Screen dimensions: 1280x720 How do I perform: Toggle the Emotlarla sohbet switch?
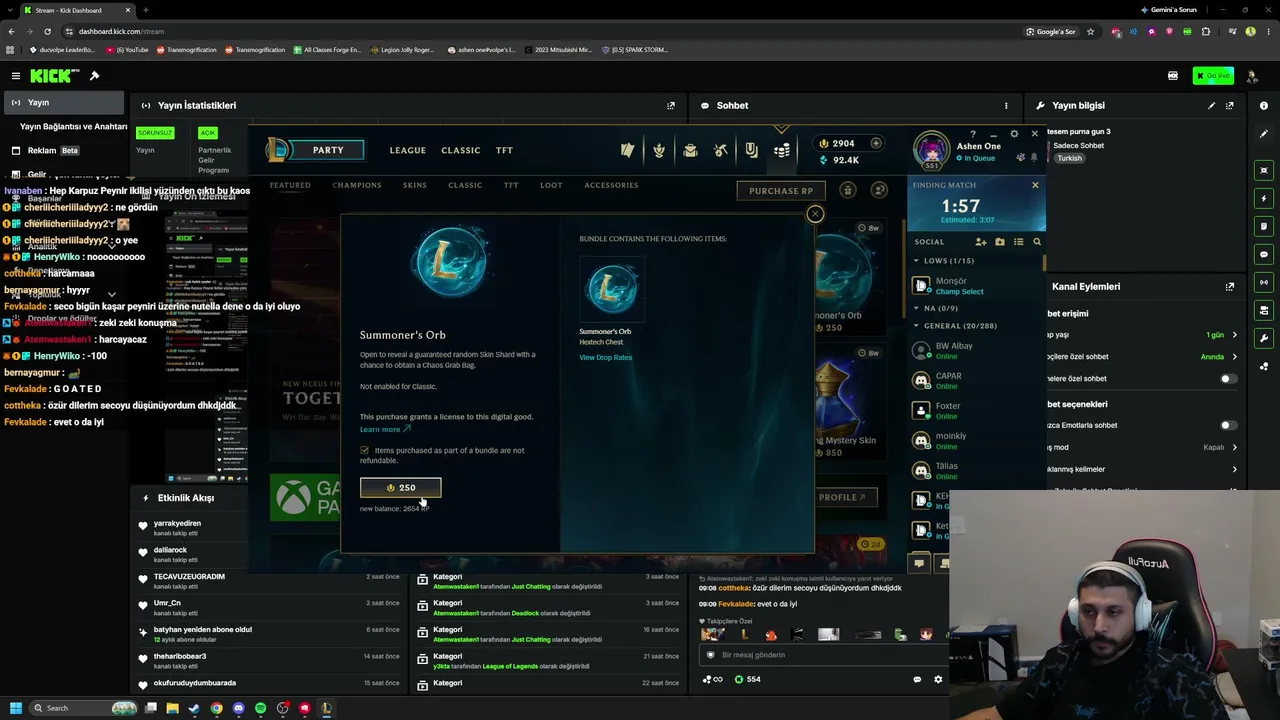pos(1229,425)
